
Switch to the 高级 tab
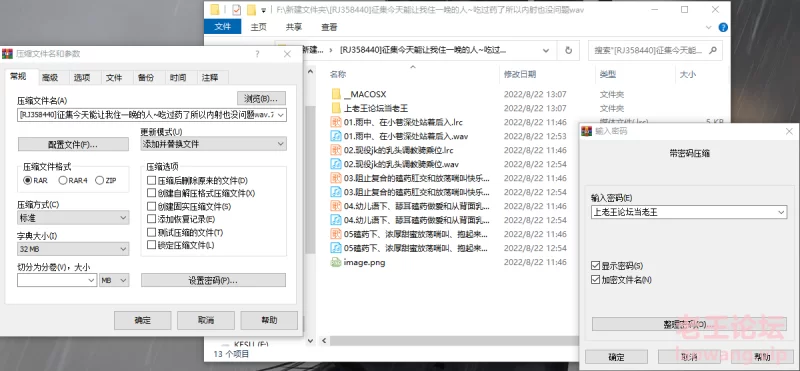point(50,78)
